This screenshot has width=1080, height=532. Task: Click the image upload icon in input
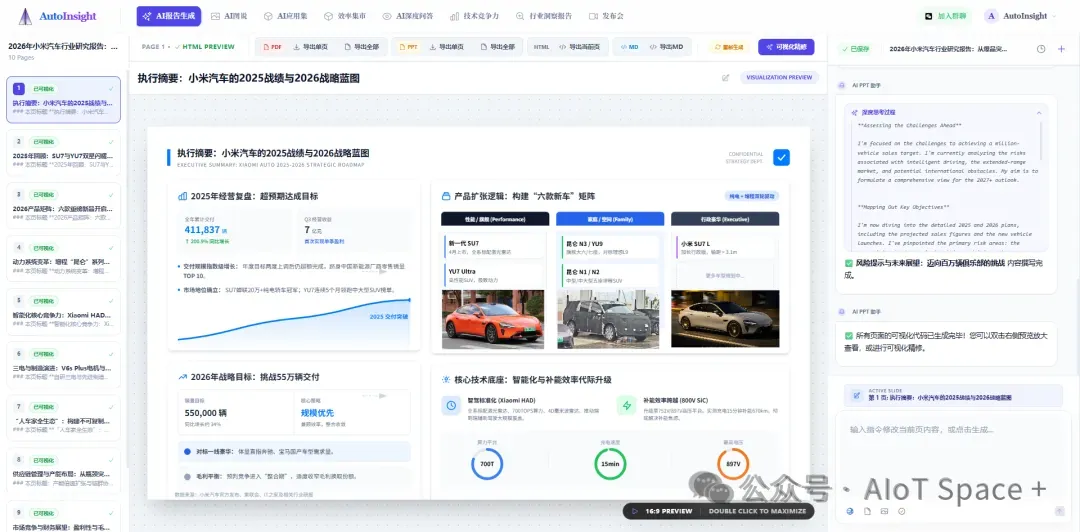(884, 511)
